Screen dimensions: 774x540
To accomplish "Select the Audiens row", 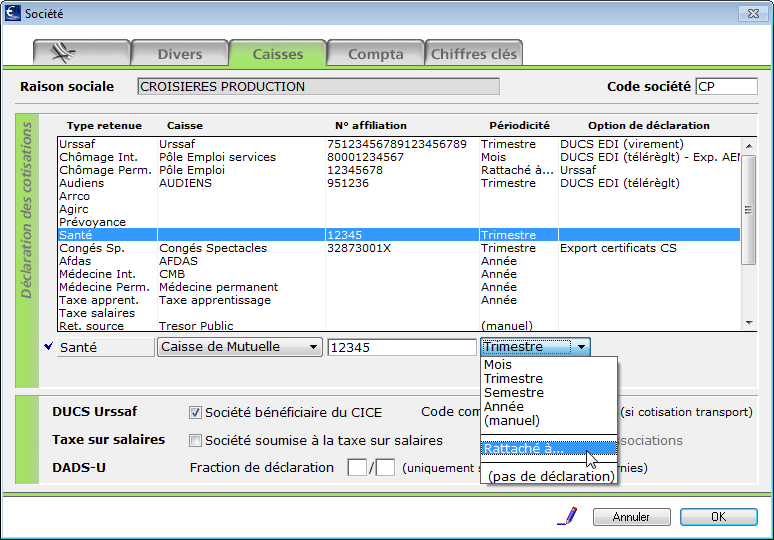I will pyautogui.click(x=399, y=183).
